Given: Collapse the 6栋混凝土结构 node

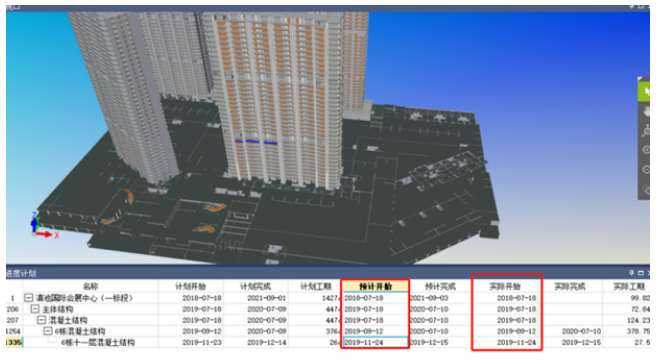Looking at the screenshot, I should [48, 331].
